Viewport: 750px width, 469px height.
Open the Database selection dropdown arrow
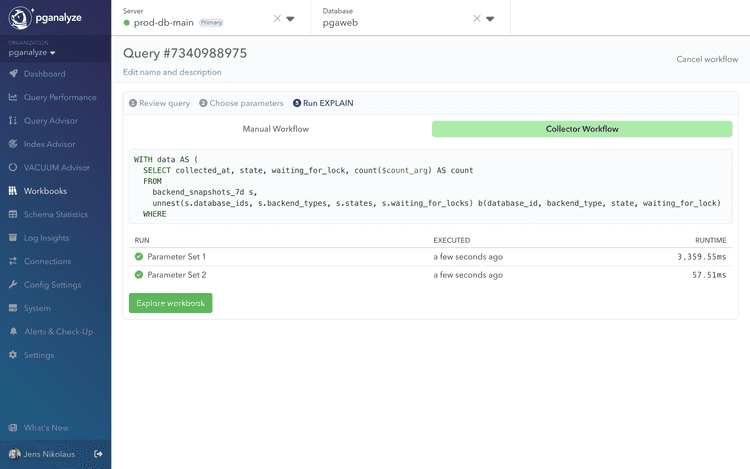[490, 18]
